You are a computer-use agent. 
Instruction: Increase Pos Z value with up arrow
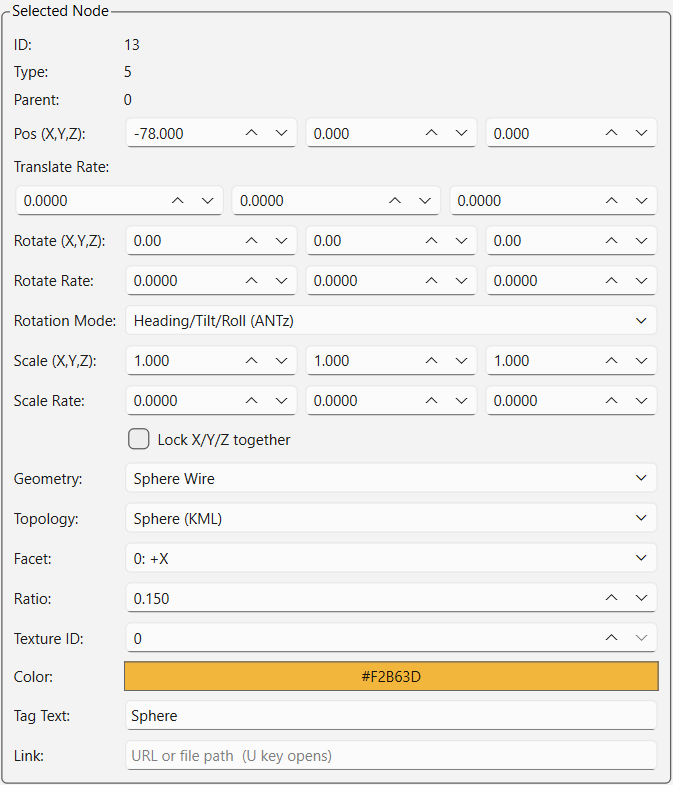click(x=611, y=133)
